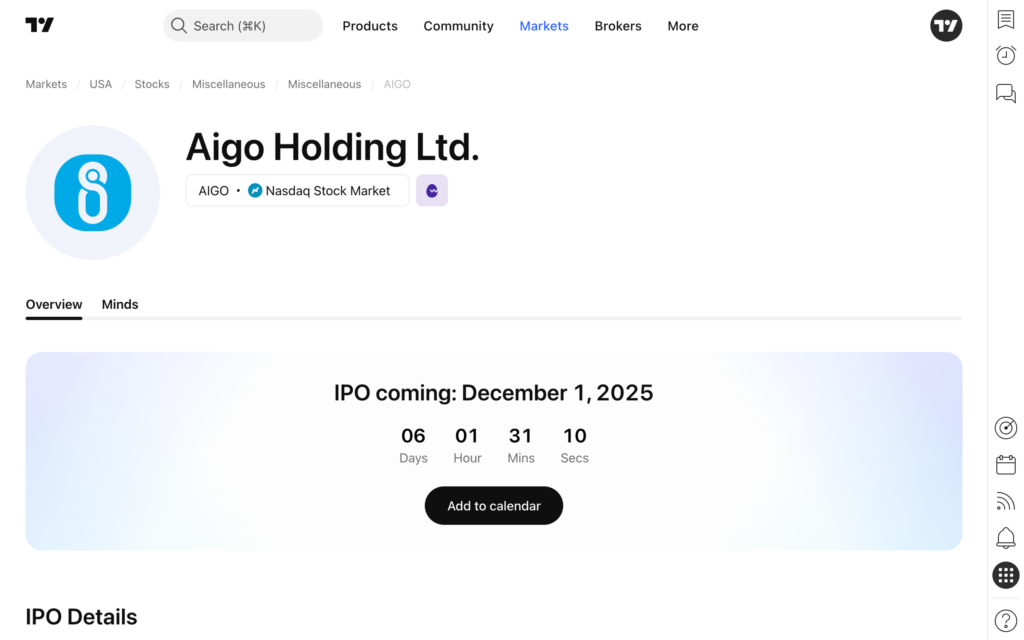Open the chats icon in sidebar
Screen dimensions: 1024x640
click(x=1006, y=93)
